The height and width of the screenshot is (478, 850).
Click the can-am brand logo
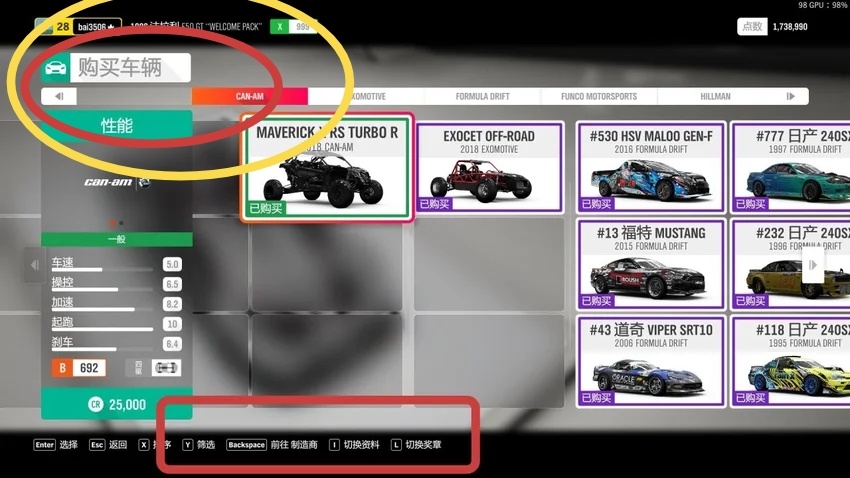[x=117, y=183]
